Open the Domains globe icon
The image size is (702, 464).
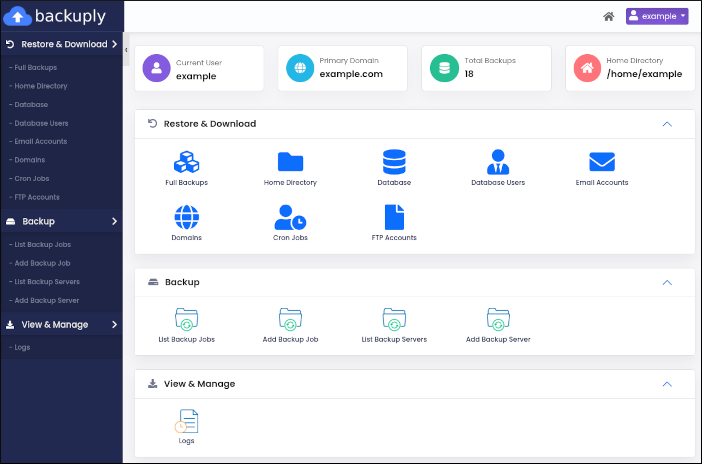(x=186, y=218)
